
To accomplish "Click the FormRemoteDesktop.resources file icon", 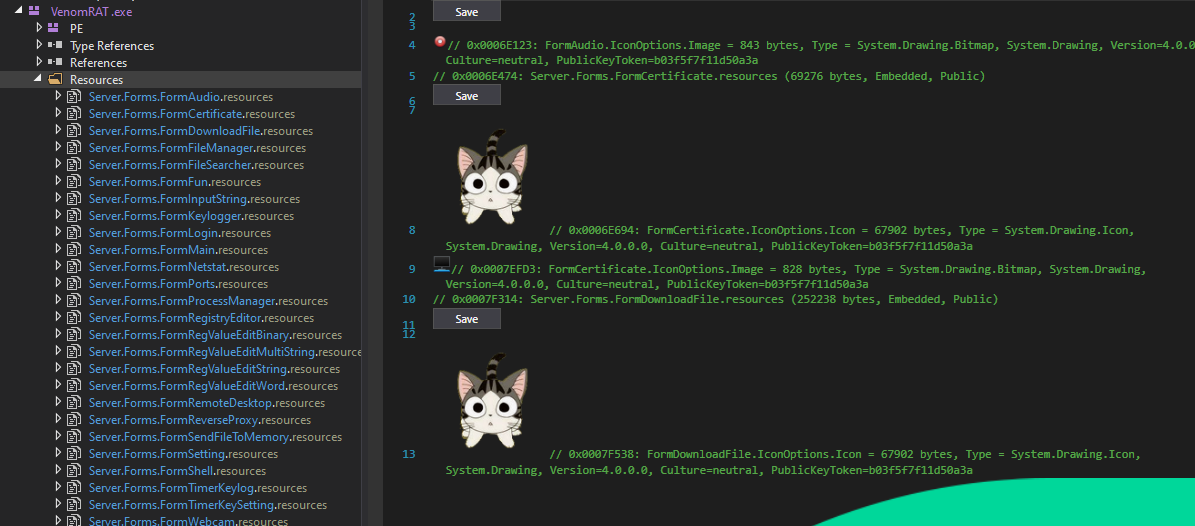I will pyautogui.click(x=74, y=403).
